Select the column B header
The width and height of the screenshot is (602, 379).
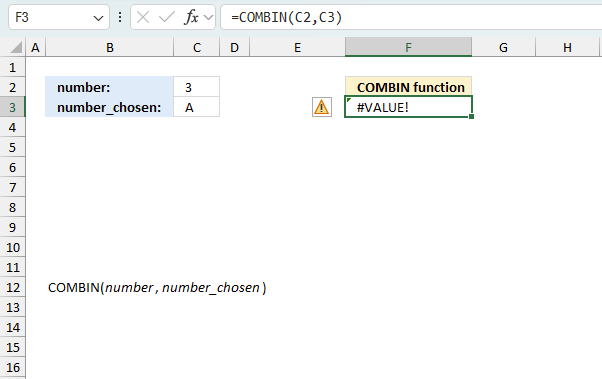pos(110,48)
